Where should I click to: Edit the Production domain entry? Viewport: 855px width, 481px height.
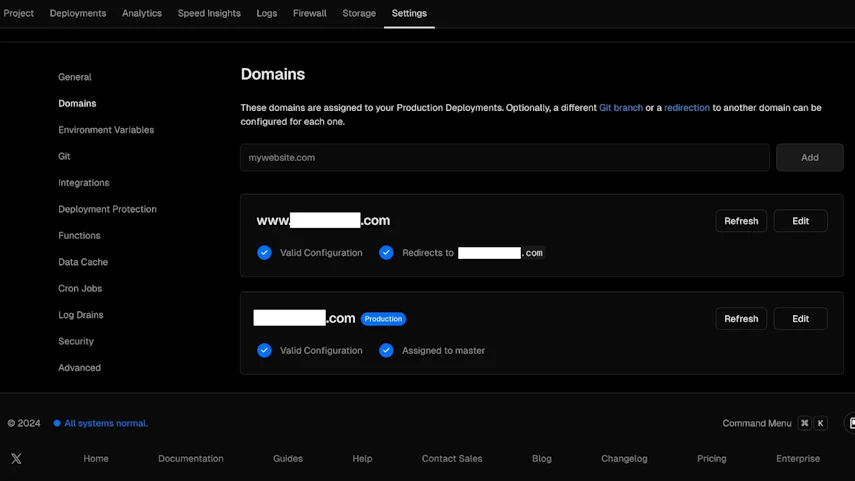pos(800,318)
